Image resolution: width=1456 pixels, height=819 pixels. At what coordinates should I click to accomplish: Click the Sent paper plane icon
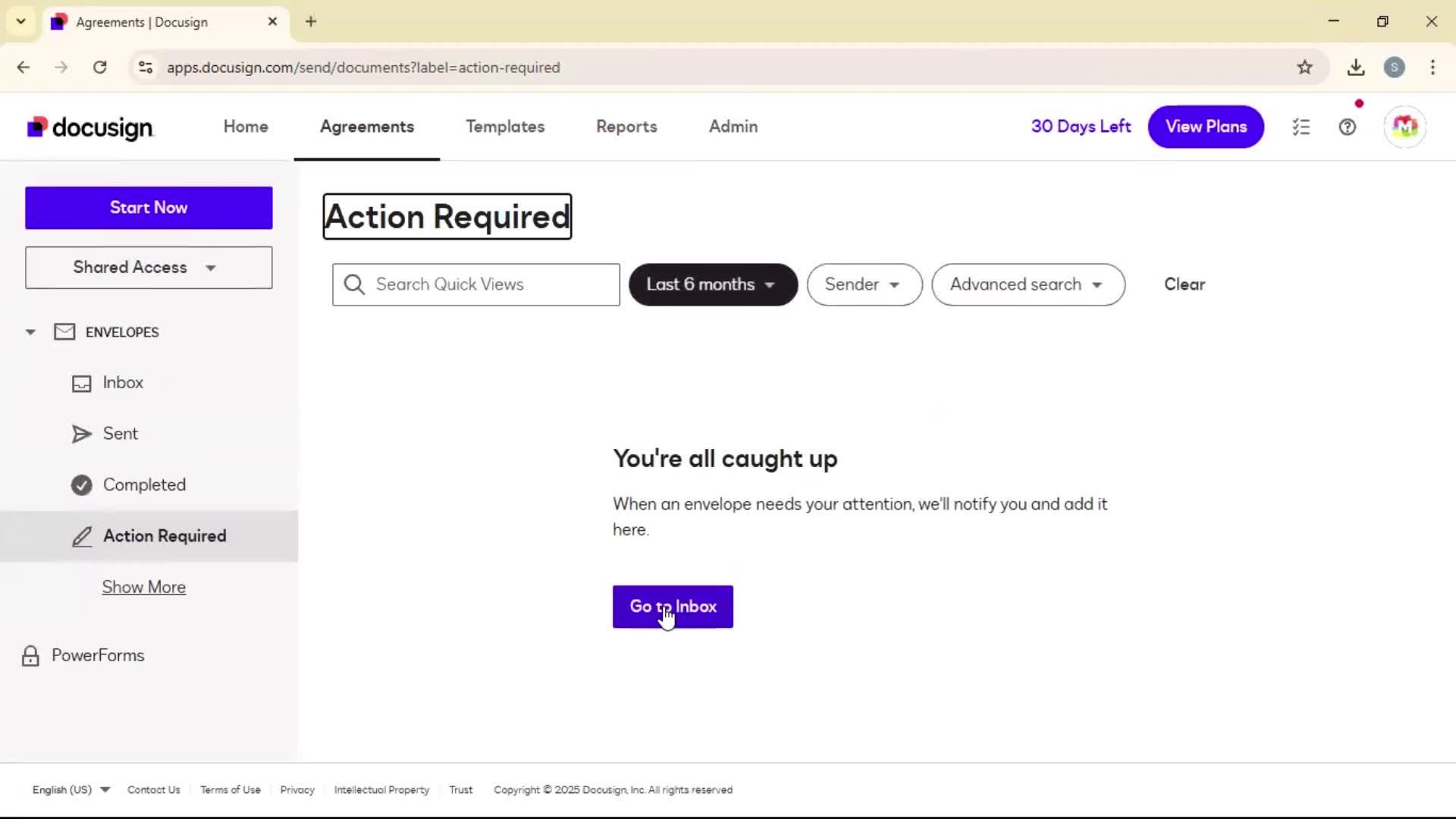point(81,434)
